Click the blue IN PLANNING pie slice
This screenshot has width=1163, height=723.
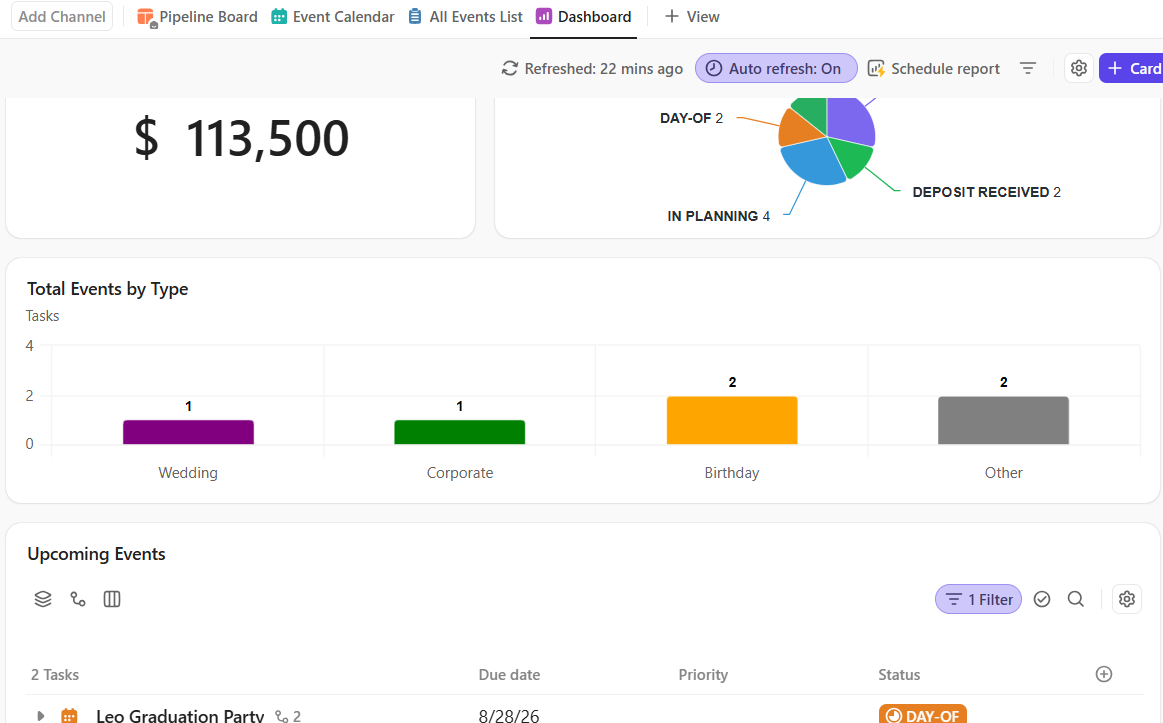pos(812,162)
